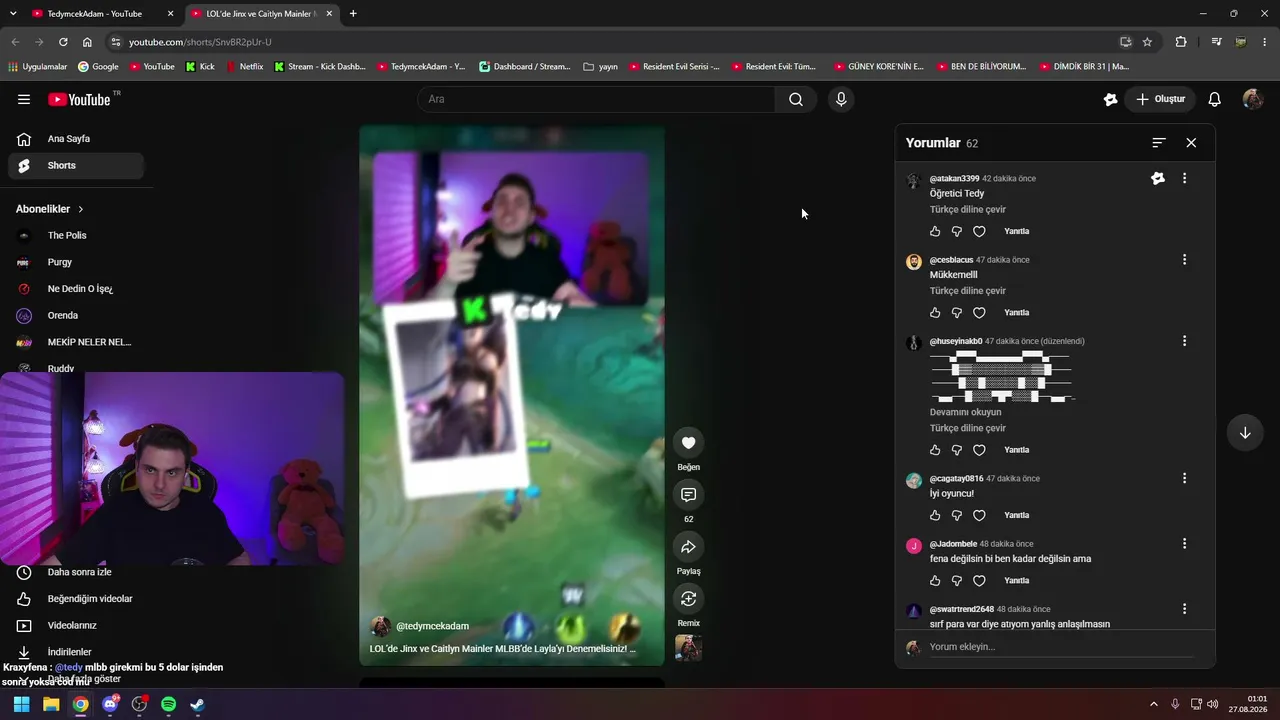Click Oluştur create button
The height and width of the screenshot is (720, 1280).
(1160, 99)
